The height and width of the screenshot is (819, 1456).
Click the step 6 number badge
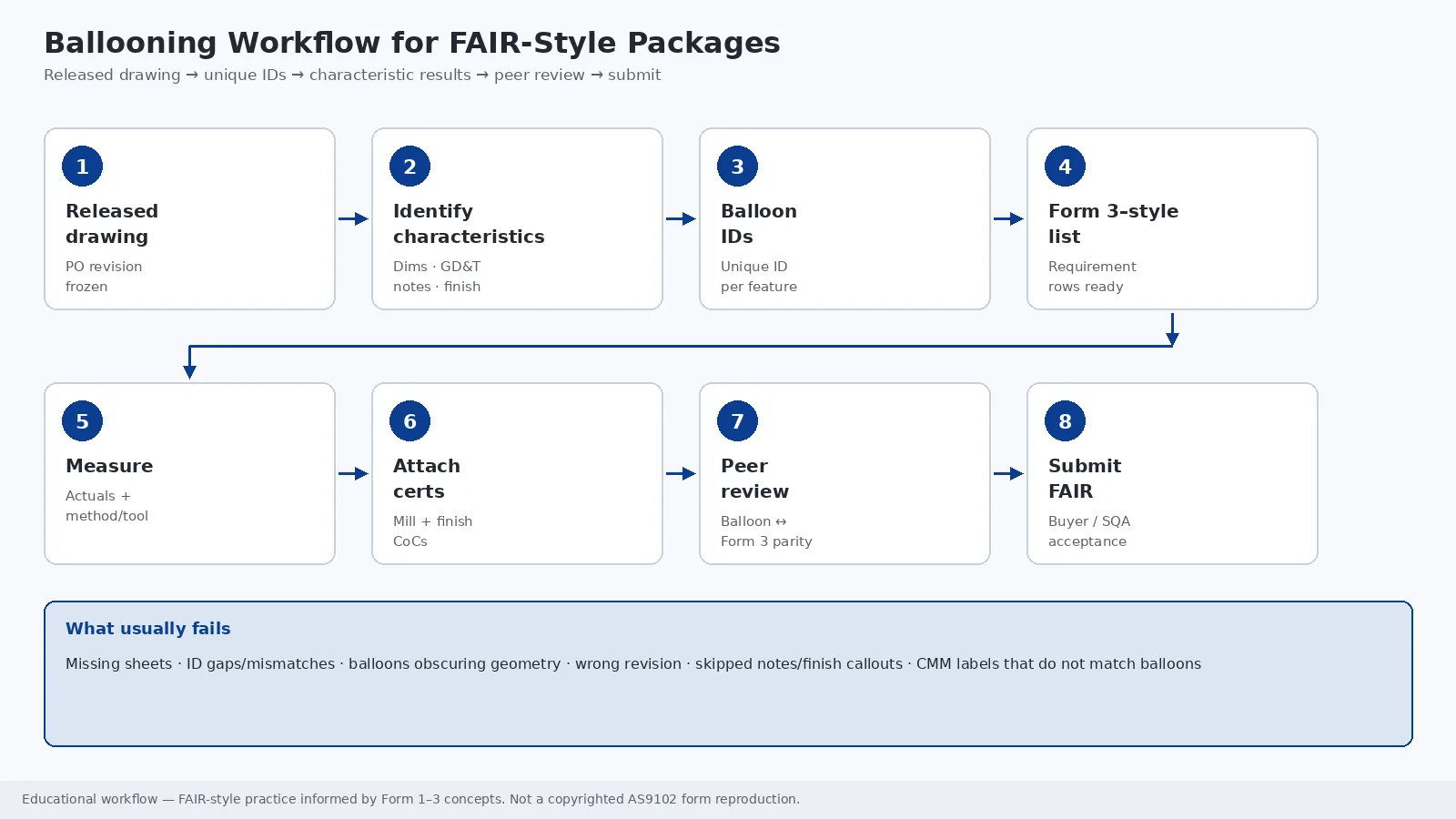point(409,421)
